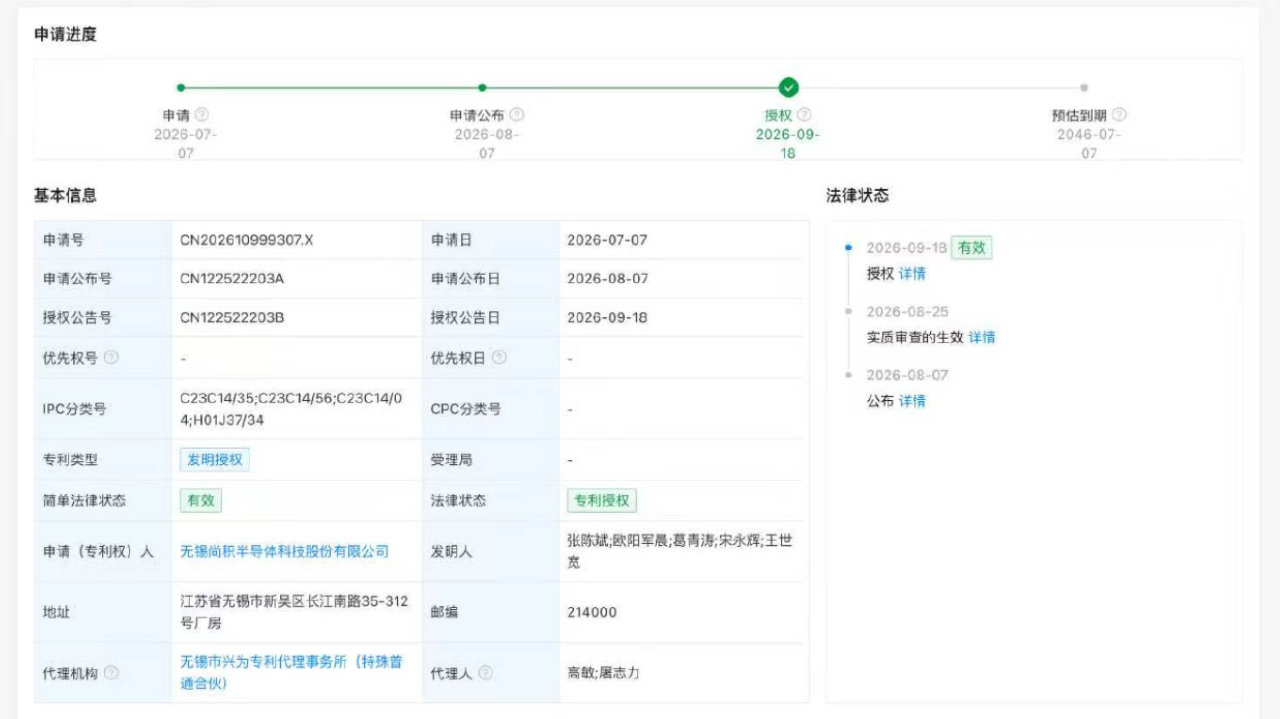Click the 受理局 label
Screen dimensions: 1280x719
(451, 460)
